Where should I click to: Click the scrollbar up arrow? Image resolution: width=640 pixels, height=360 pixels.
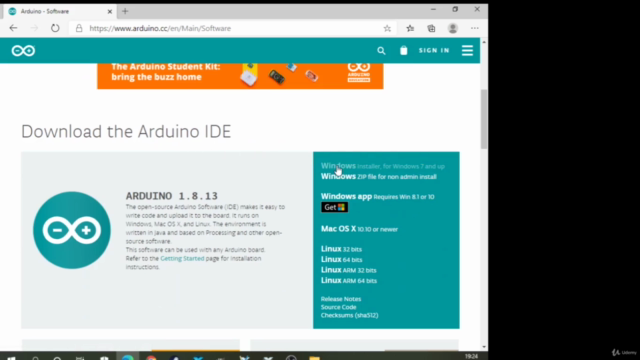point(484,42)
